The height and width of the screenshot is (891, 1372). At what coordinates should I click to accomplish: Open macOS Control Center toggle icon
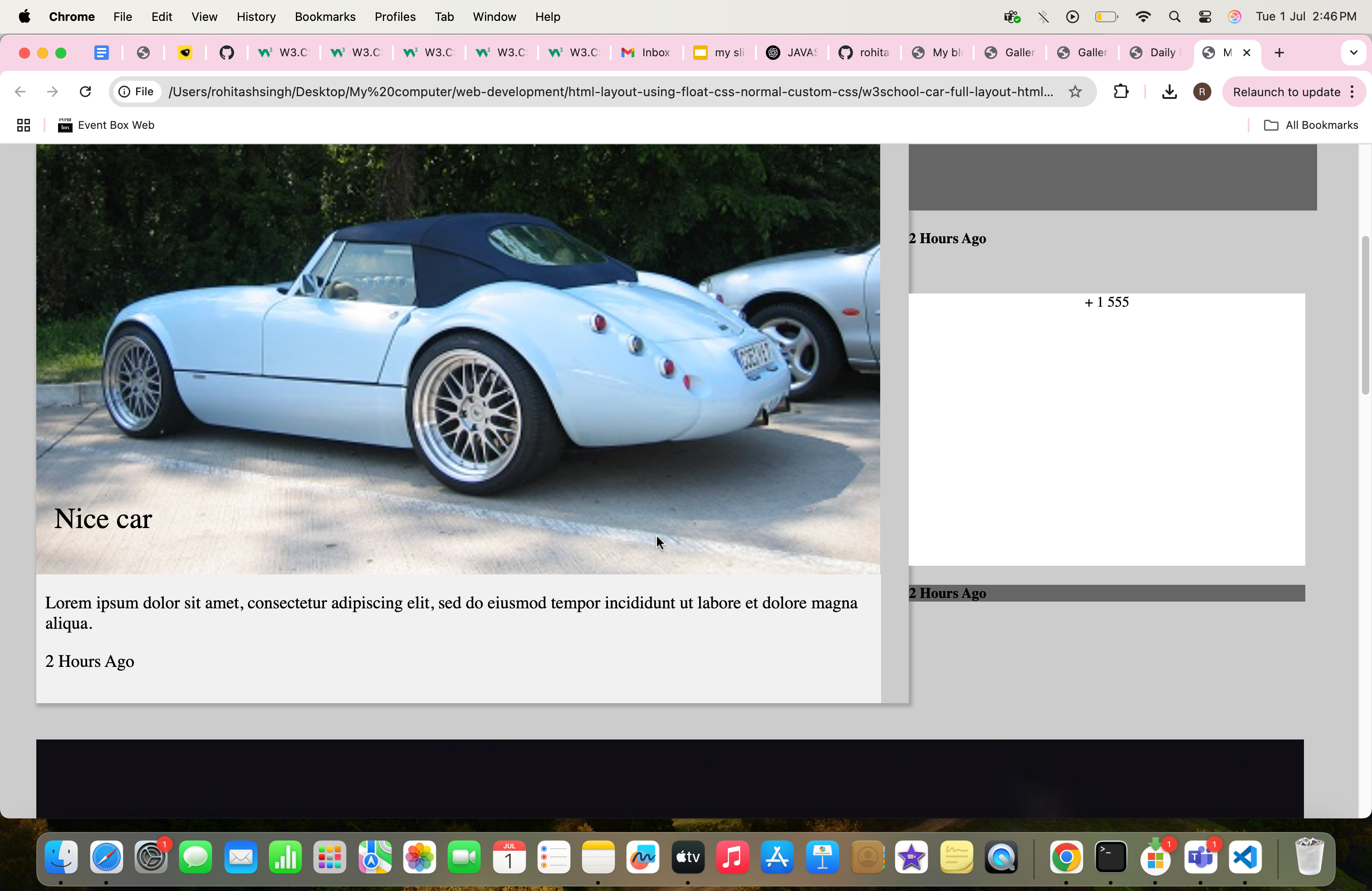point(1205,17)
